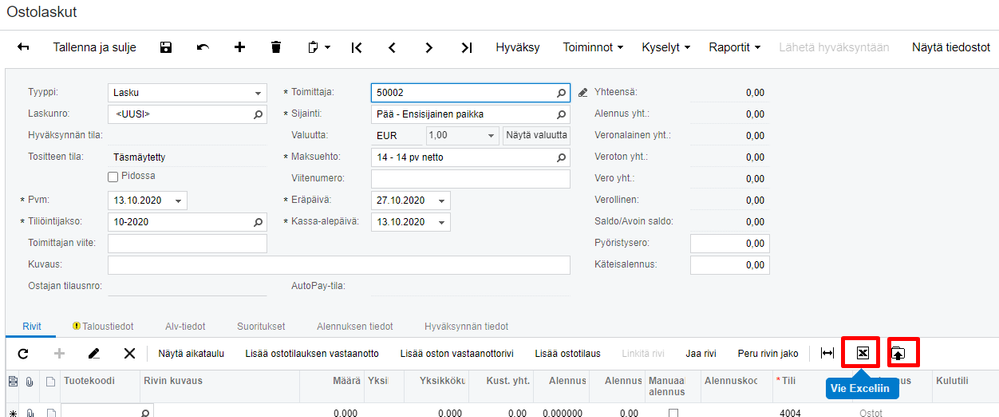Screen dimensions: 999x417
Task: Click the Sijainti search magnifier icon
Action: point(561,115)
